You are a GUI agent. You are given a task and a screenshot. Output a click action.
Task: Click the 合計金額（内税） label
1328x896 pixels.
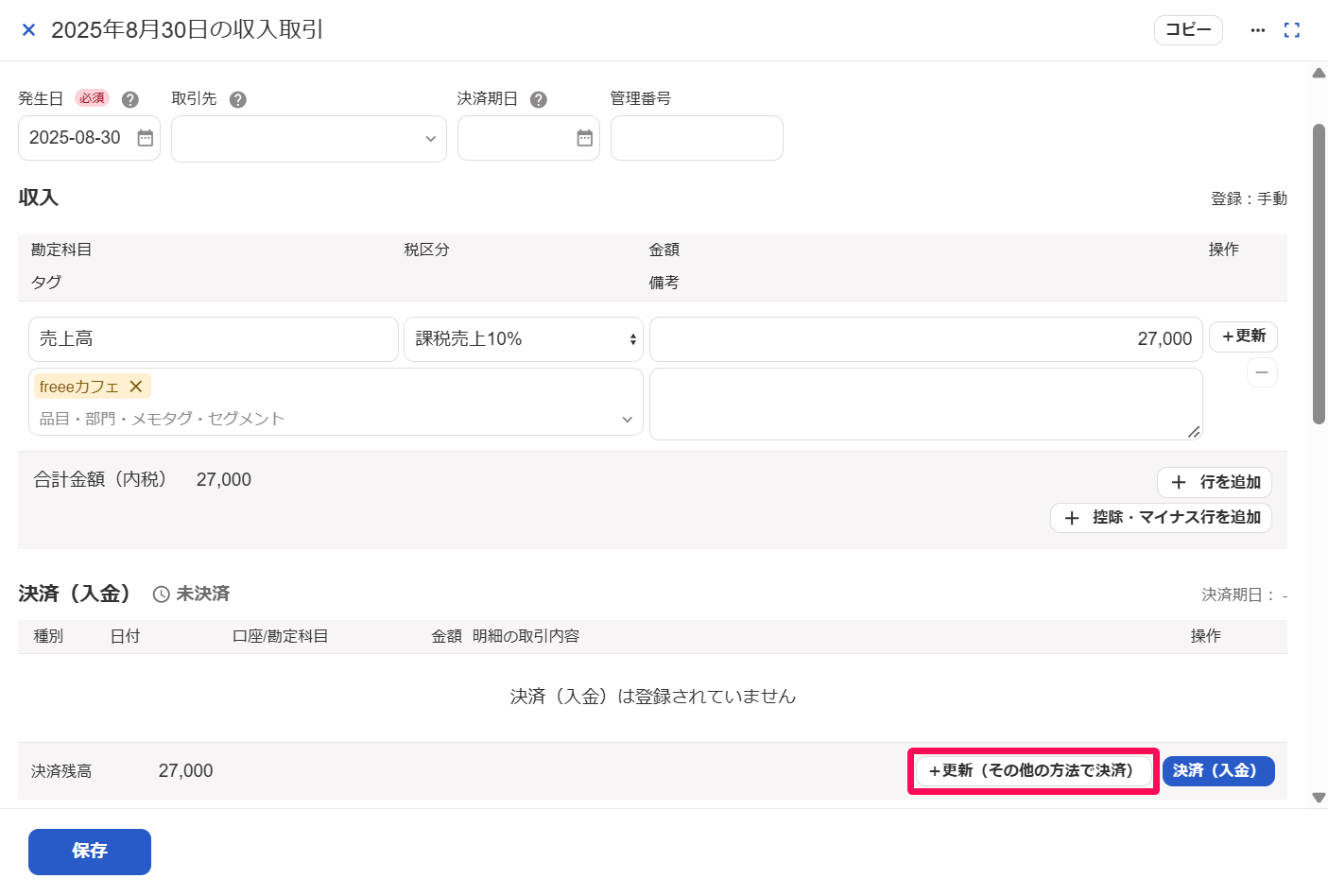click(100, 479)
